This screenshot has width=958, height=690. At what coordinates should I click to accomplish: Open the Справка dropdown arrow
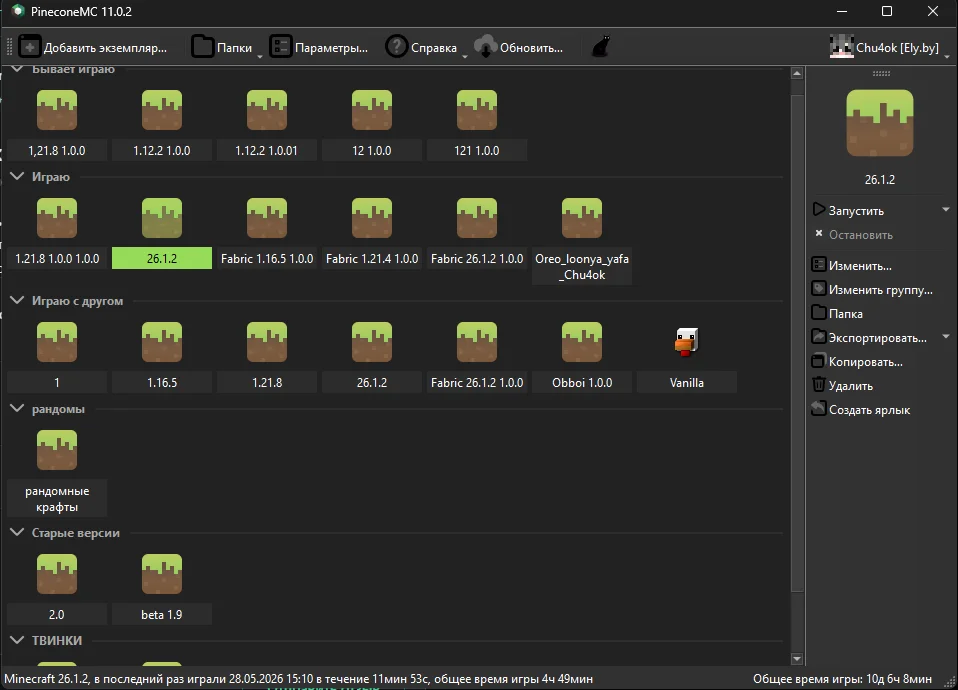click(x=464, y=56)
